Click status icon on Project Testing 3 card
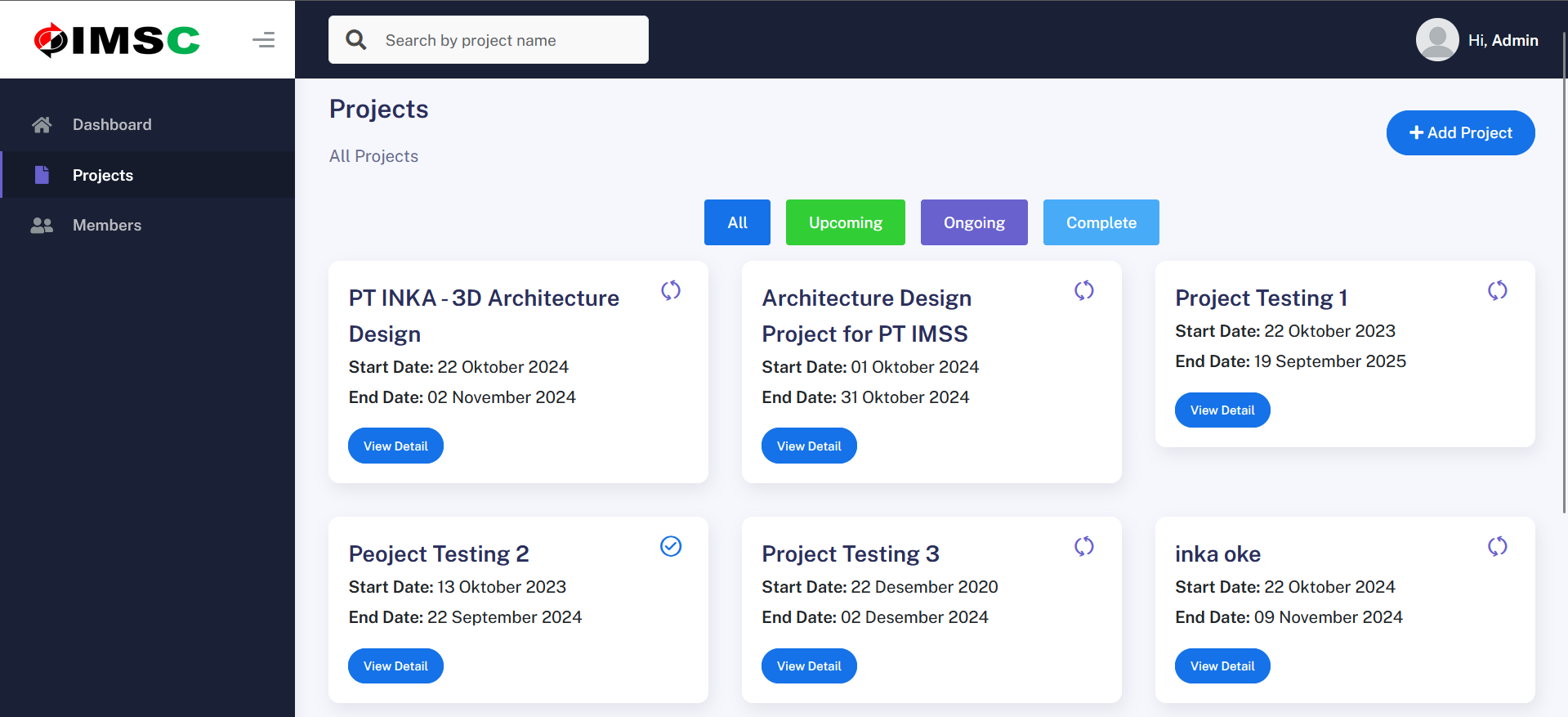This screenshot has height=717, width=1568. (1084, 546)
